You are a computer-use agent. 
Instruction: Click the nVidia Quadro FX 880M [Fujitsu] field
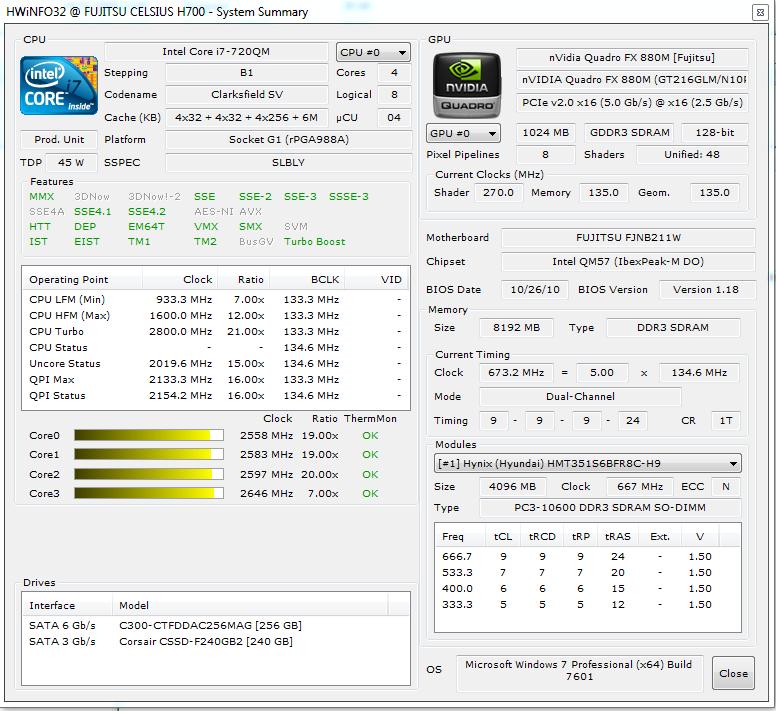click(x=632, y=58)
